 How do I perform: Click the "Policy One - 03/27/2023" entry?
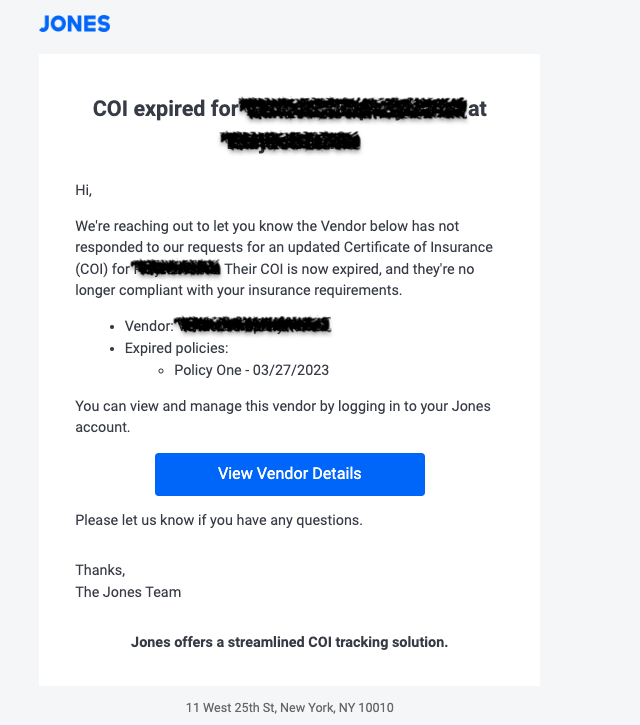pyautogui.click(x=251, y=370)
